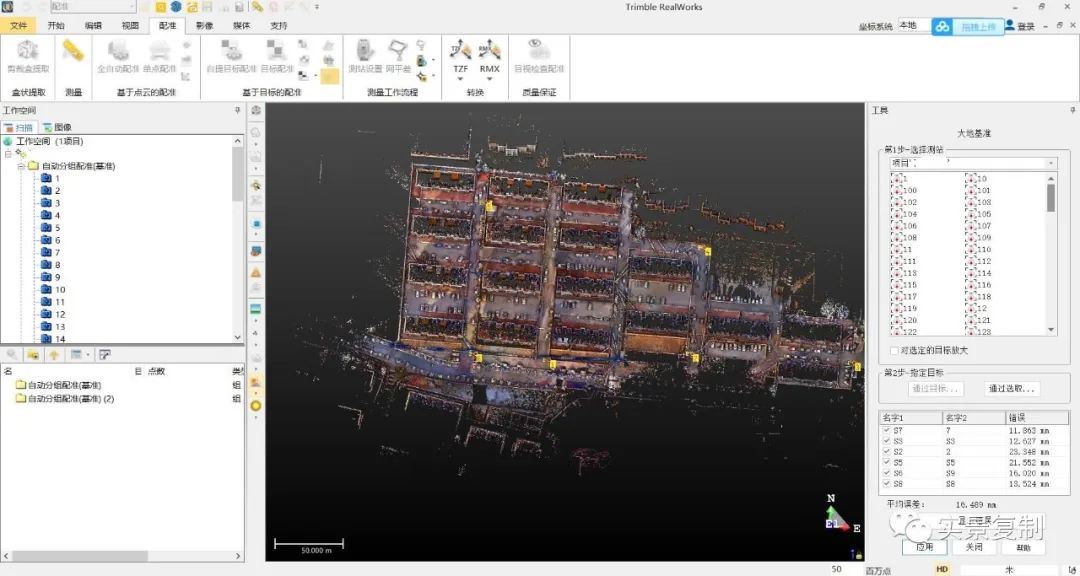The height and width of the screenshot is (576, 1080).
Task: Click the user login icon 登录
Action: coord(1019,26)
